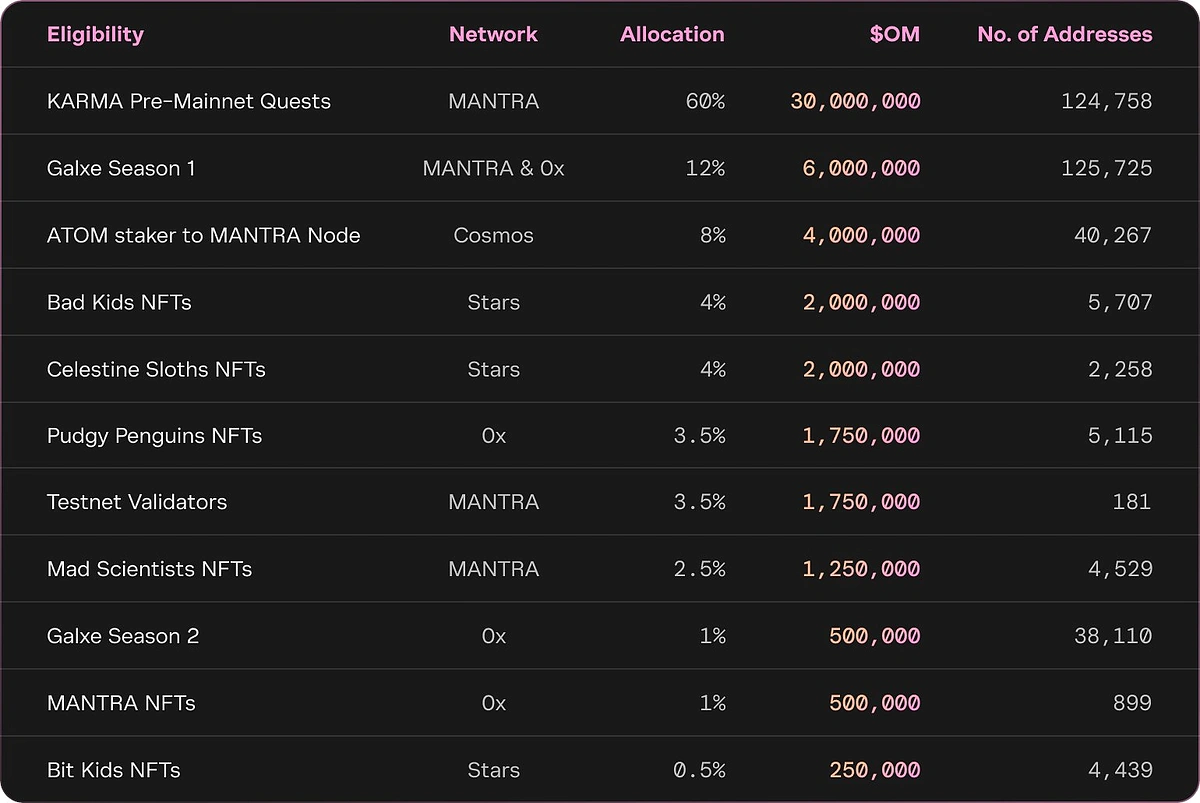Click the 8% allocation value
The width and height of the screenshot is (1200, 803).
pyautogui.click(x=712, y=235)
